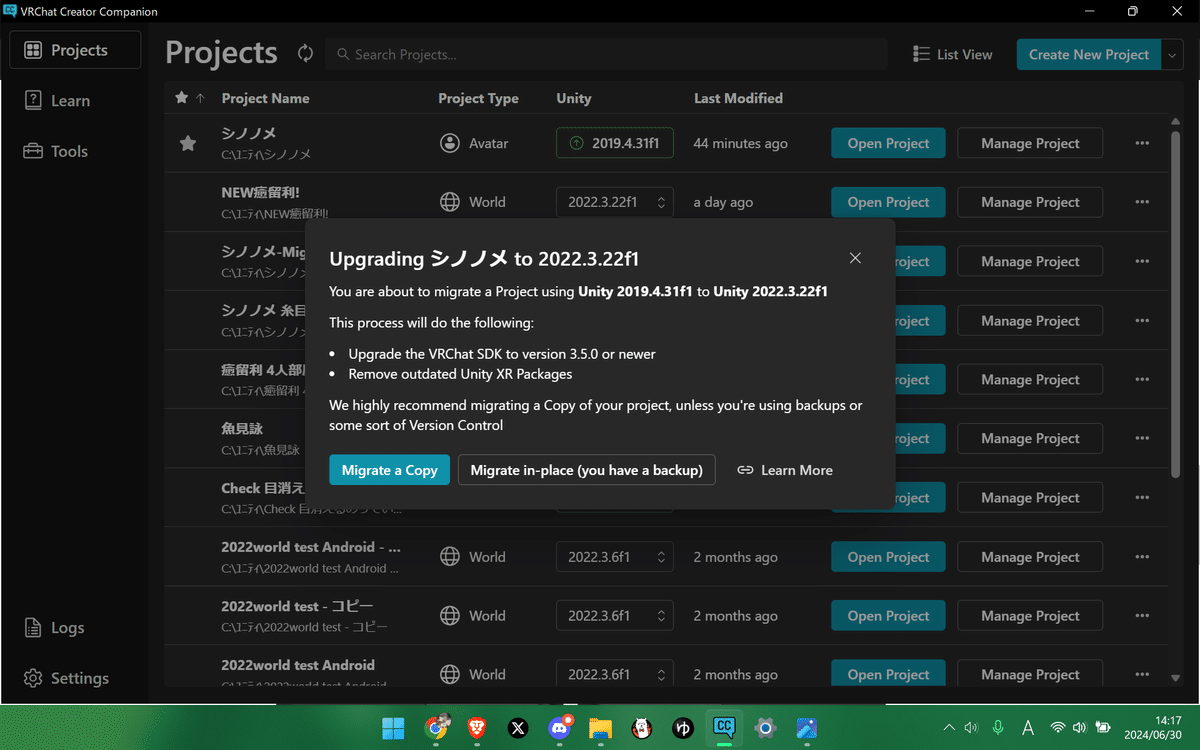Open the Photos app from the taskbar
Viewport: 1200px width, 750px height.
pyautogui.click(x=807, y=728)
